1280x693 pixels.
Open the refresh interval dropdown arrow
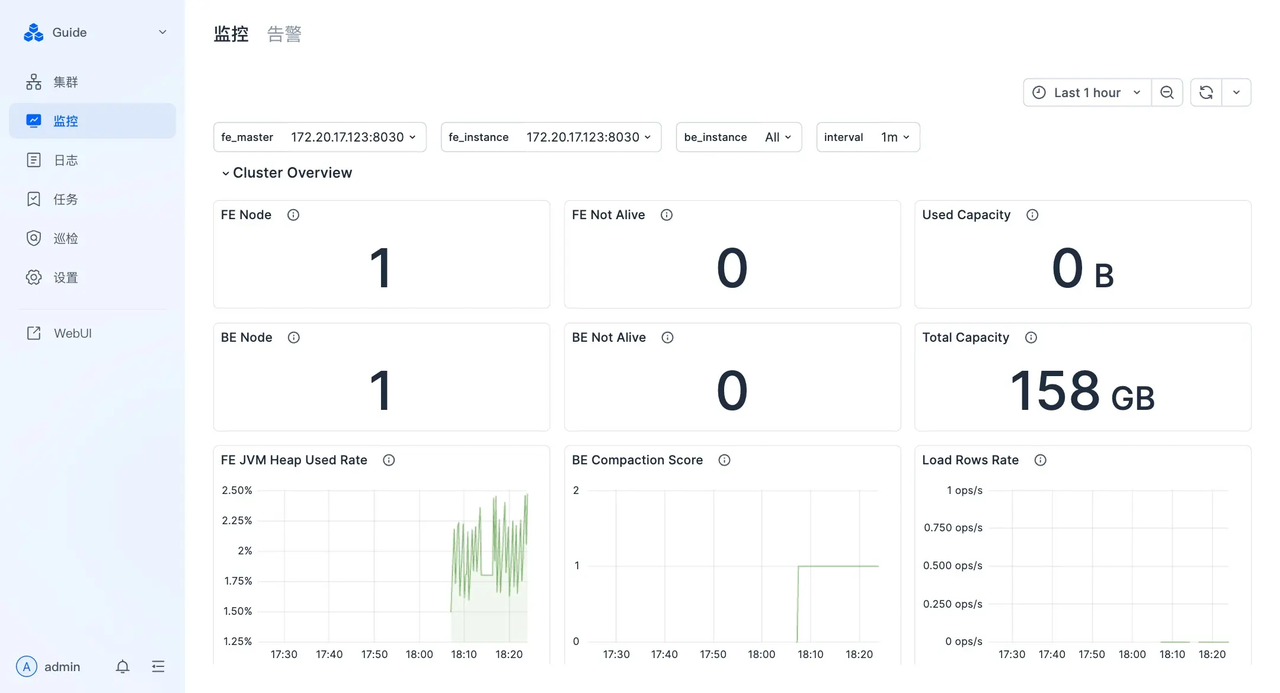[x=1236, y=92]
